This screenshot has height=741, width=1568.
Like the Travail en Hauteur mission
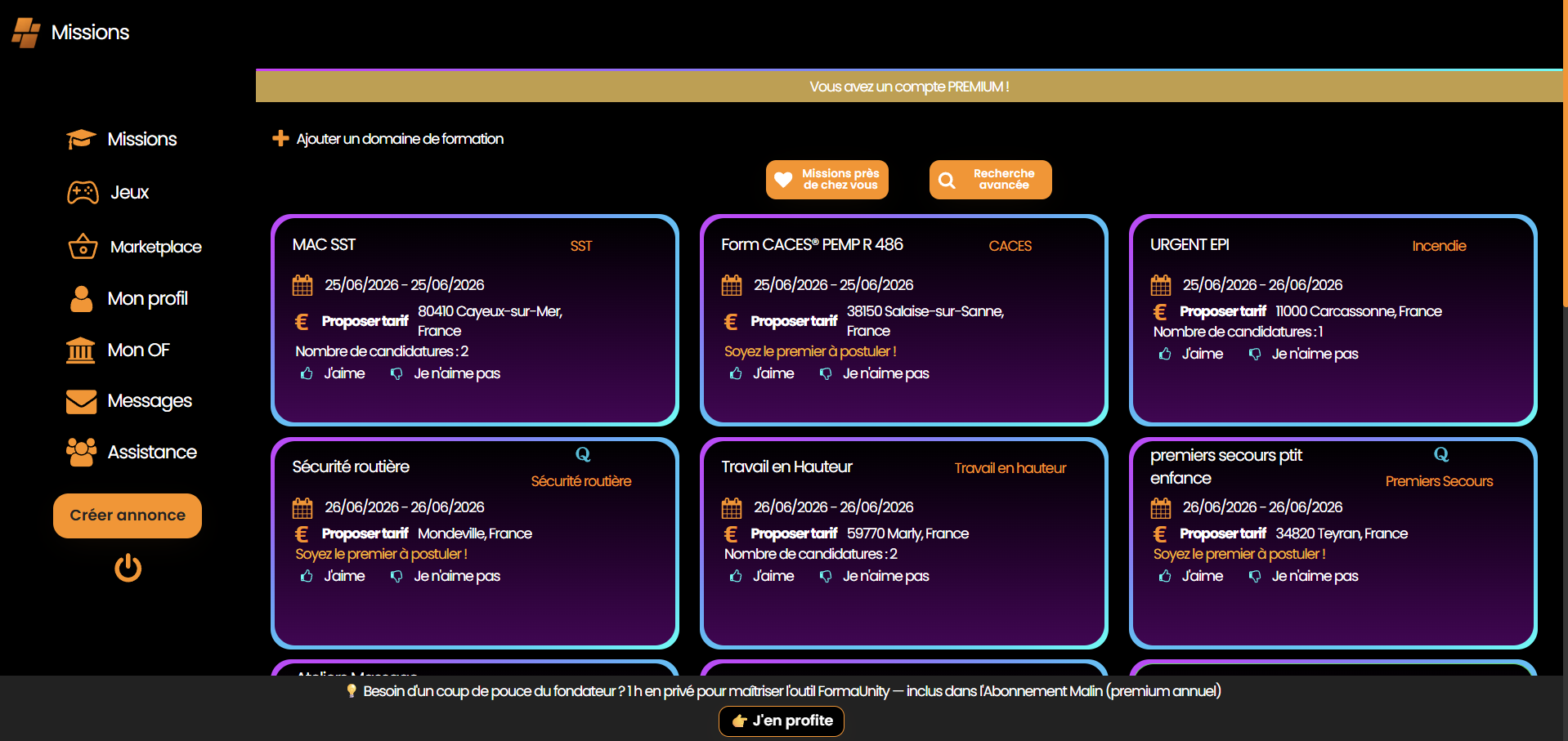[x=762, y=576]
